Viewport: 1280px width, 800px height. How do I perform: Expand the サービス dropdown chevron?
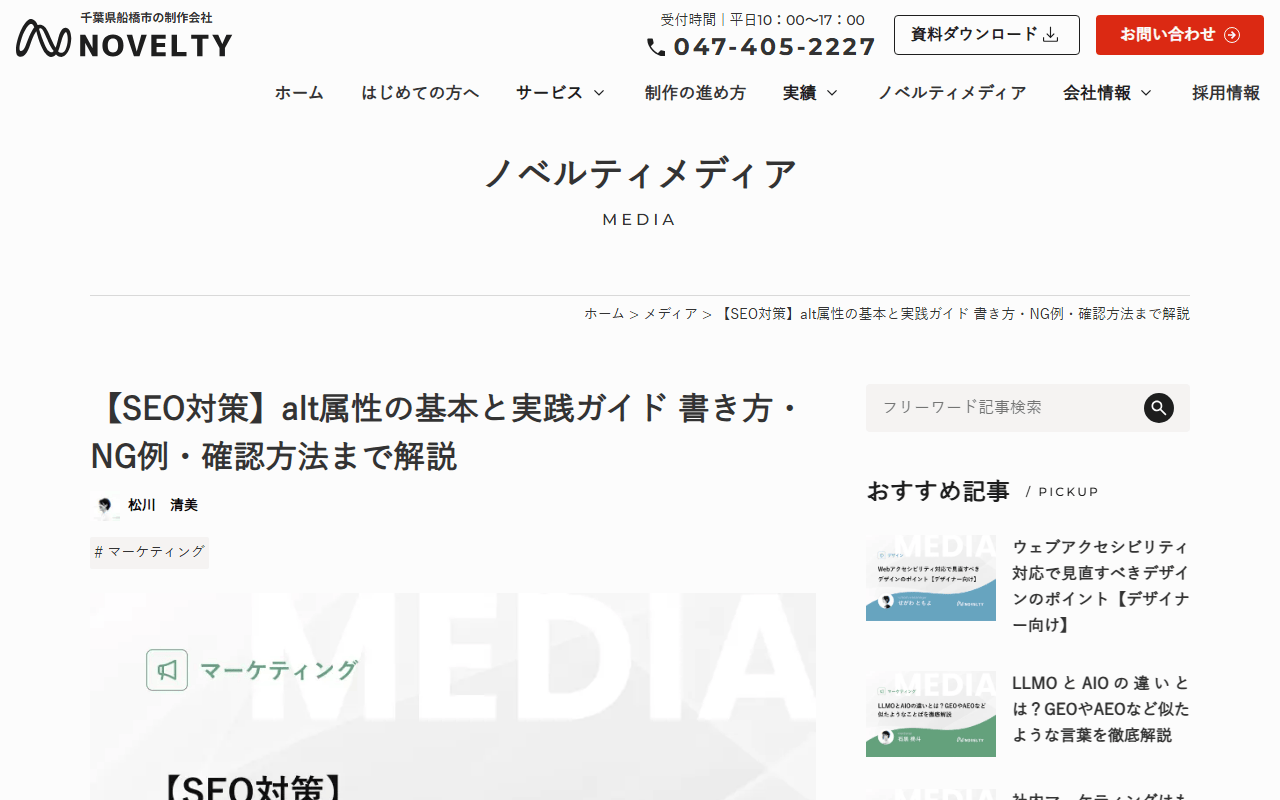coord(599,93)
